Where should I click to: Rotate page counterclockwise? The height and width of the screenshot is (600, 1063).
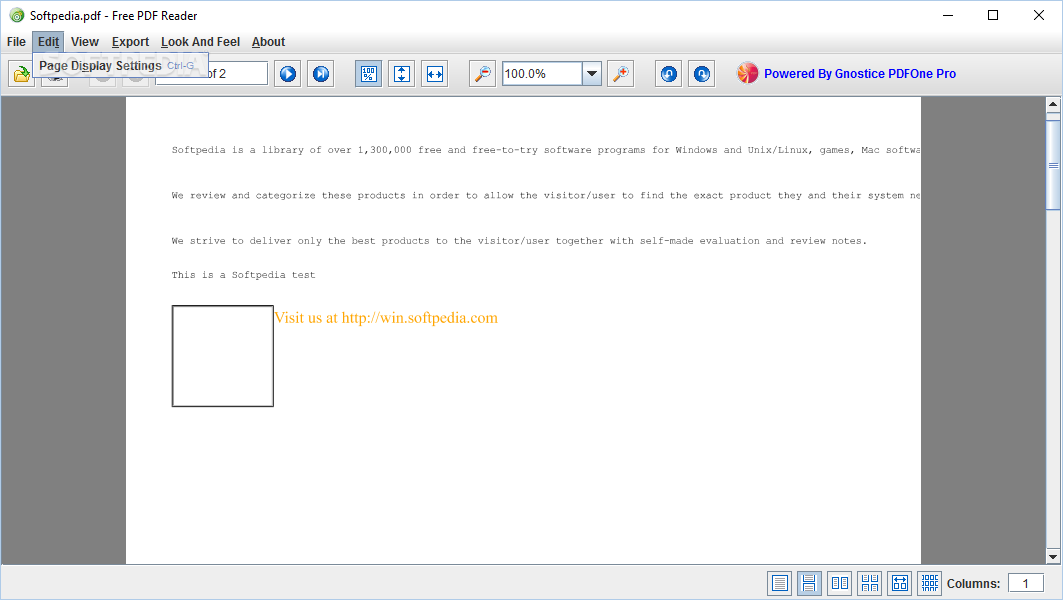[668, 74]
